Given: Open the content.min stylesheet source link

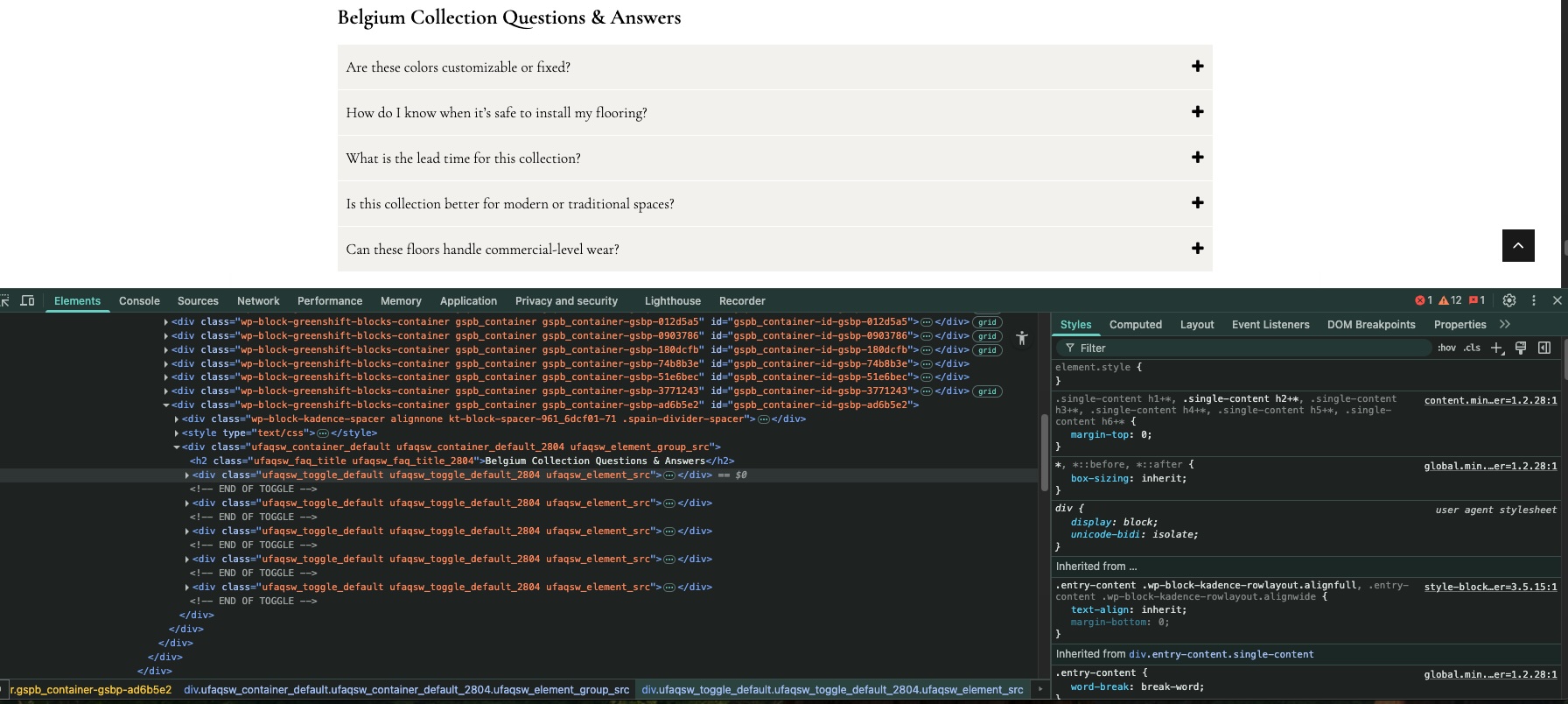Looking at the screenshot, I should pyautogui.click(x=1490, y=400).
